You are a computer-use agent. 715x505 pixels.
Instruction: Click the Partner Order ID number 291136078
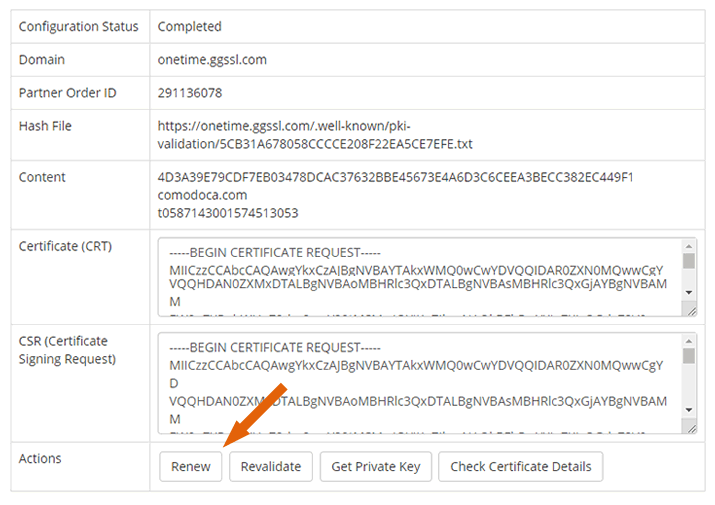[190, 93]
